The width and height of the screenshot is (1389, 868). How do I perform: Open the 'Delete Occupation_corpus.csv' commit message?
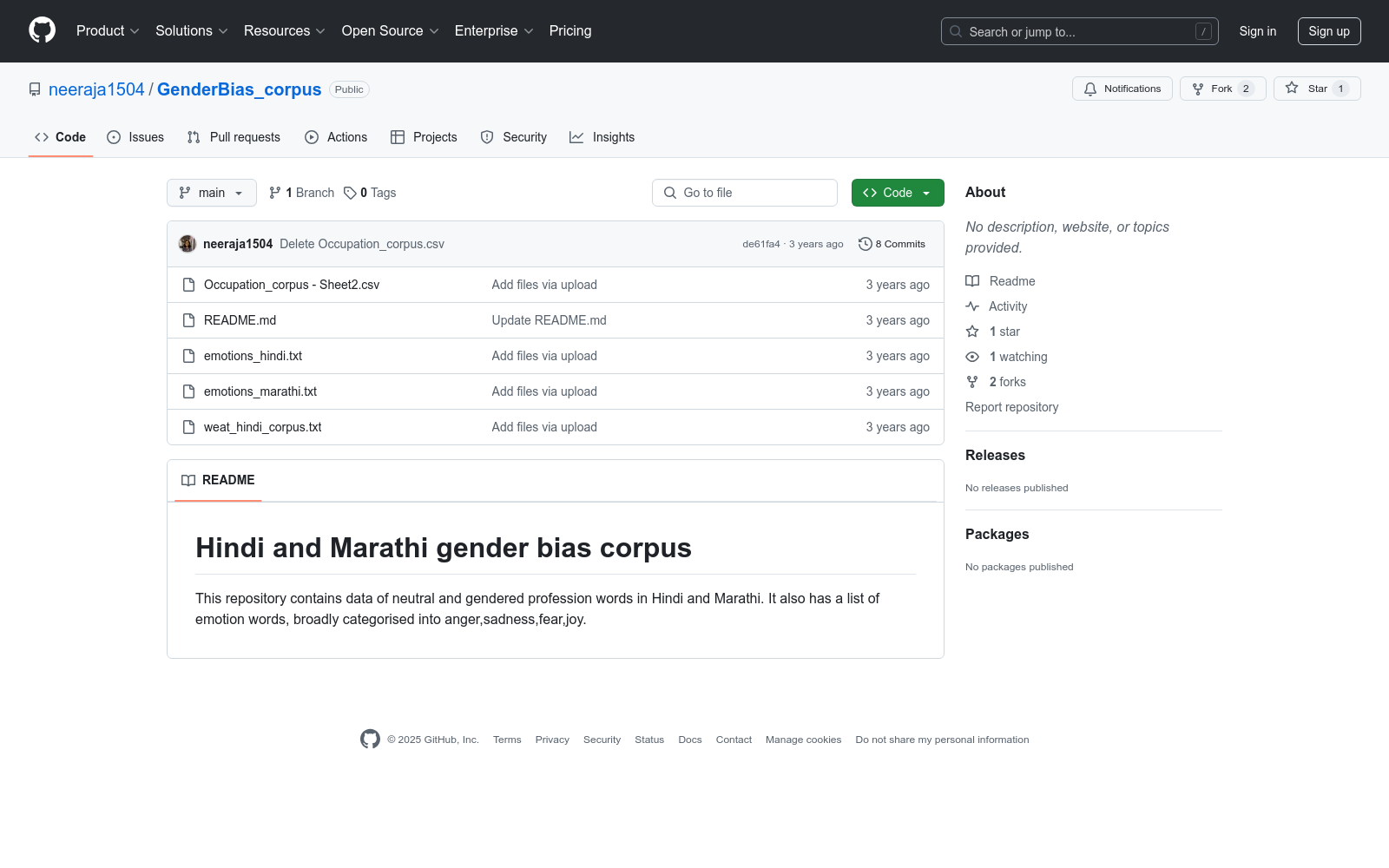[362, 244]
